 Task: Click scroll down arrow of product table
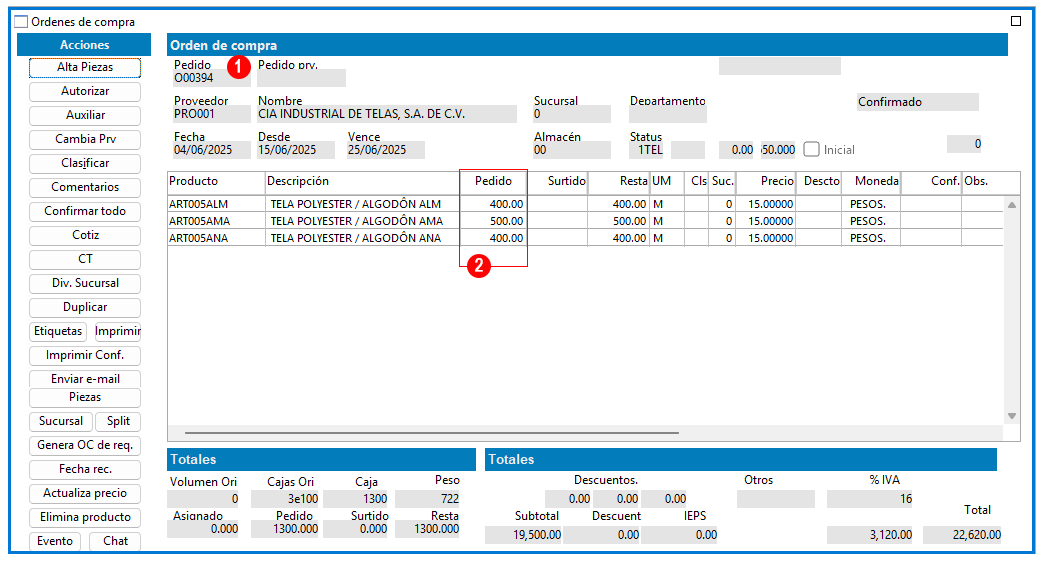[1012, 416]
